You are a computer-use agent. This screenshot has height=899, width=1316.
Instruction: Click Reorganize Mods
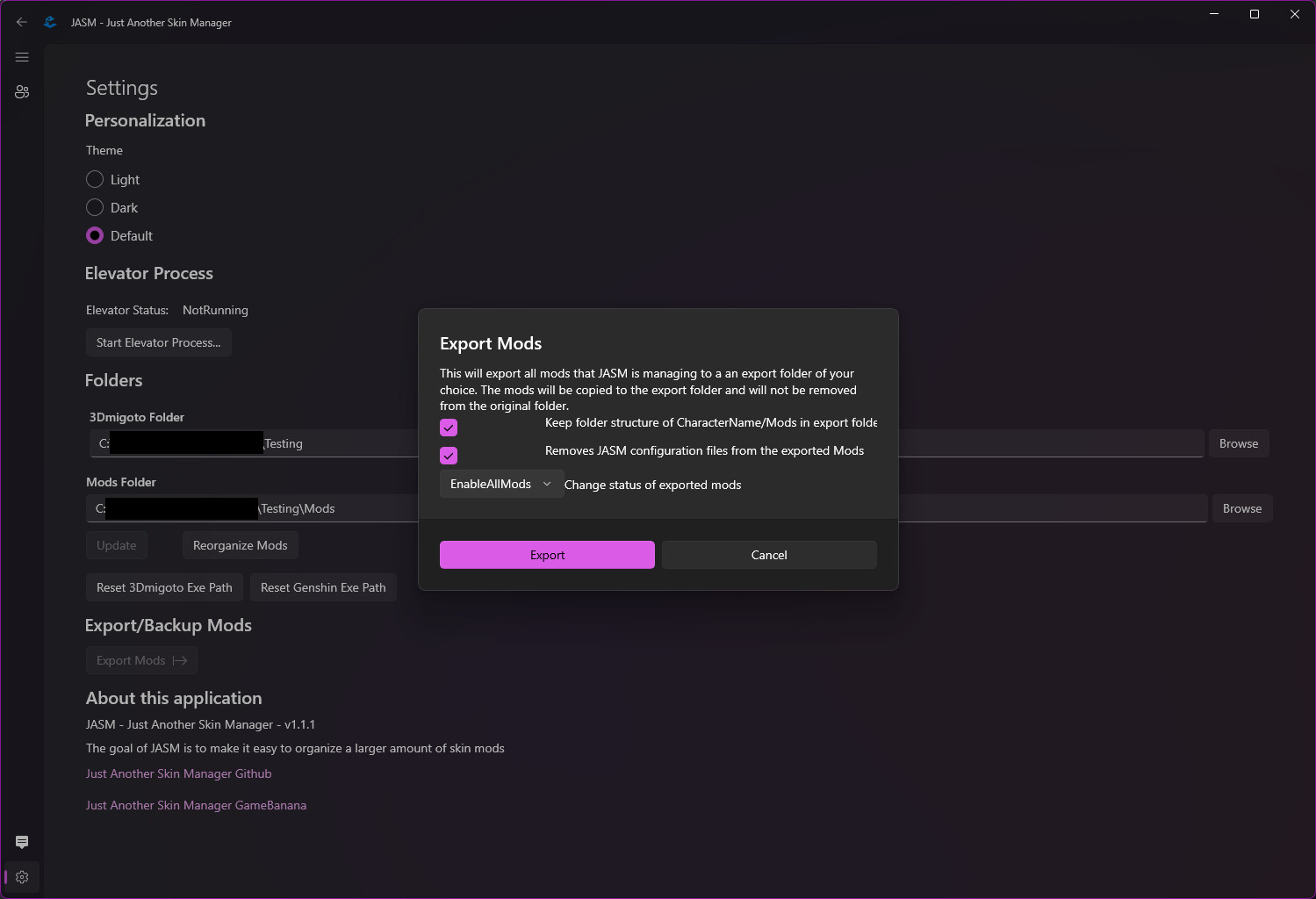coord(240,545)
